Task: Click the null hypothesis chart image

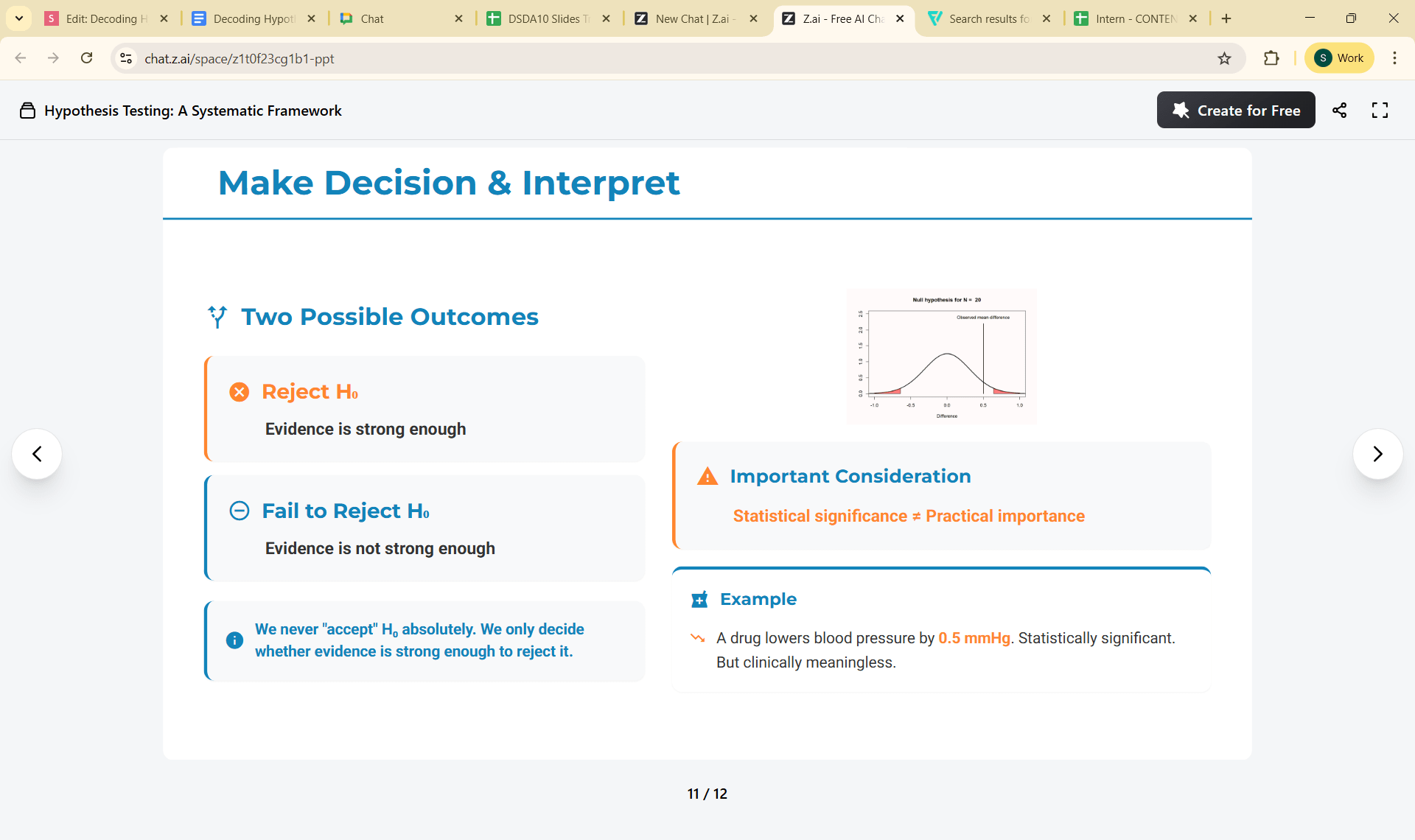Action: pyautogui.click(x=941, y=357)
